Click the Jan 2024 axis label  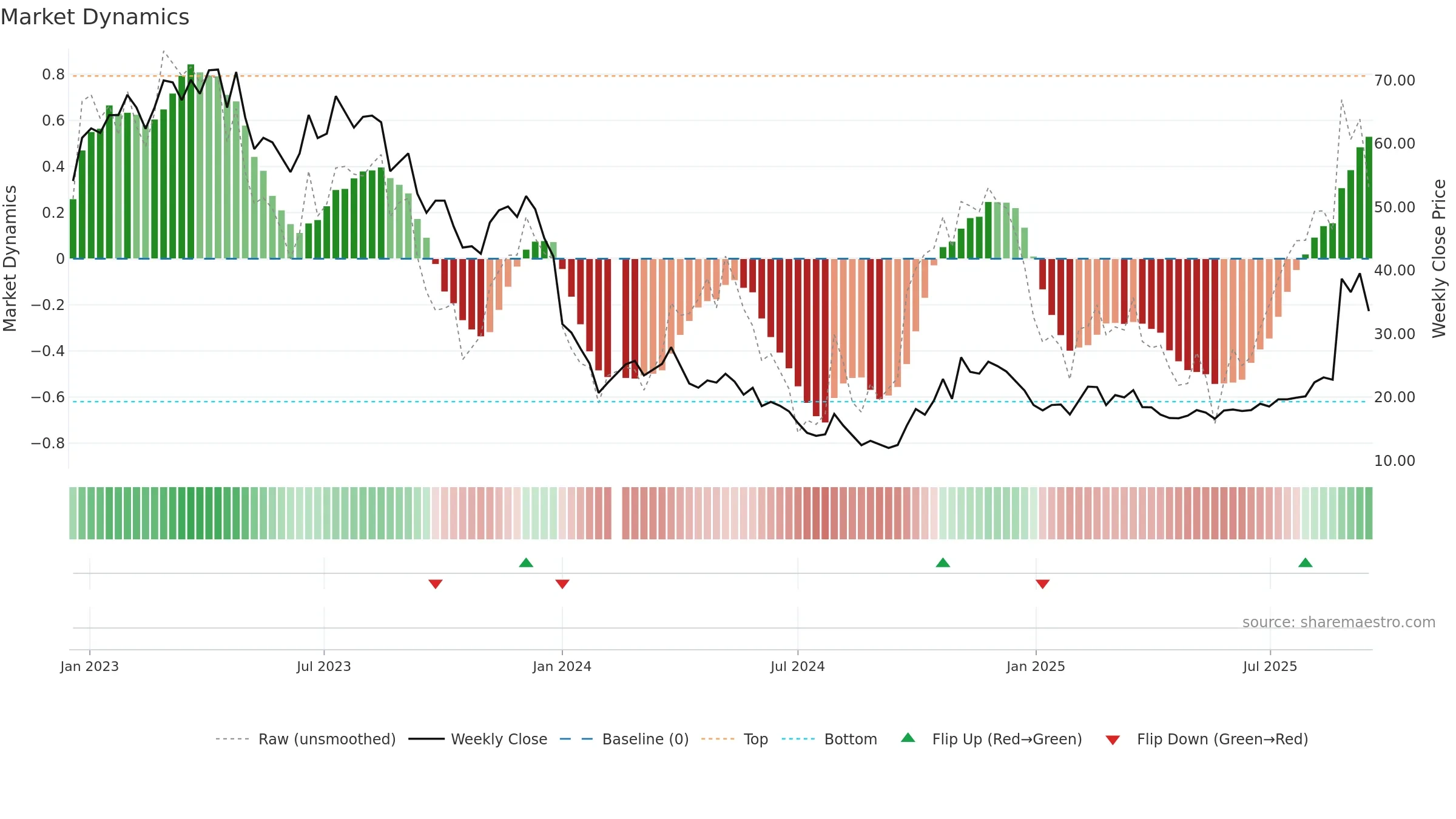[562, 666]
